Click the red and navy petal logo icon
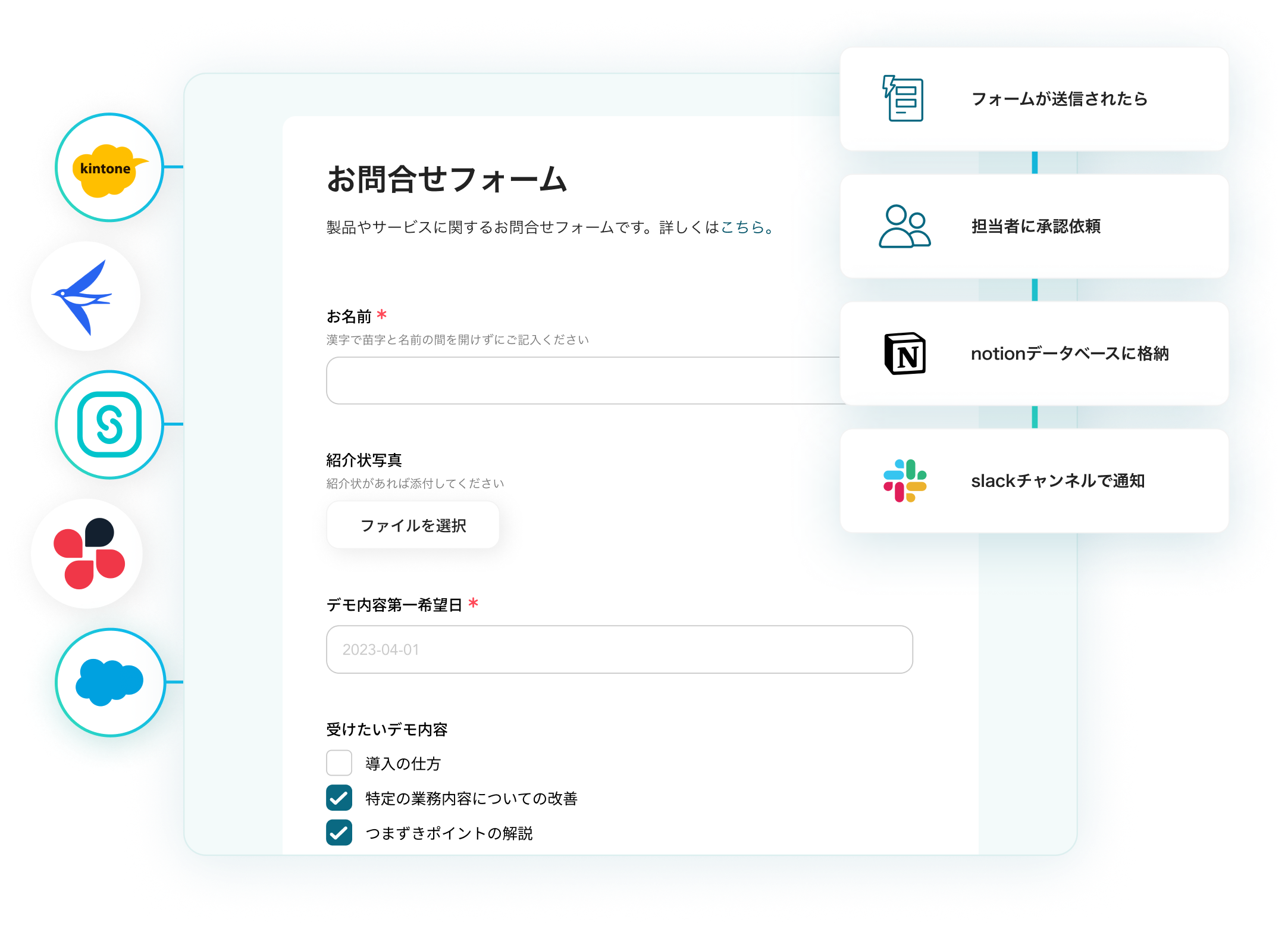 coord(88,554)
